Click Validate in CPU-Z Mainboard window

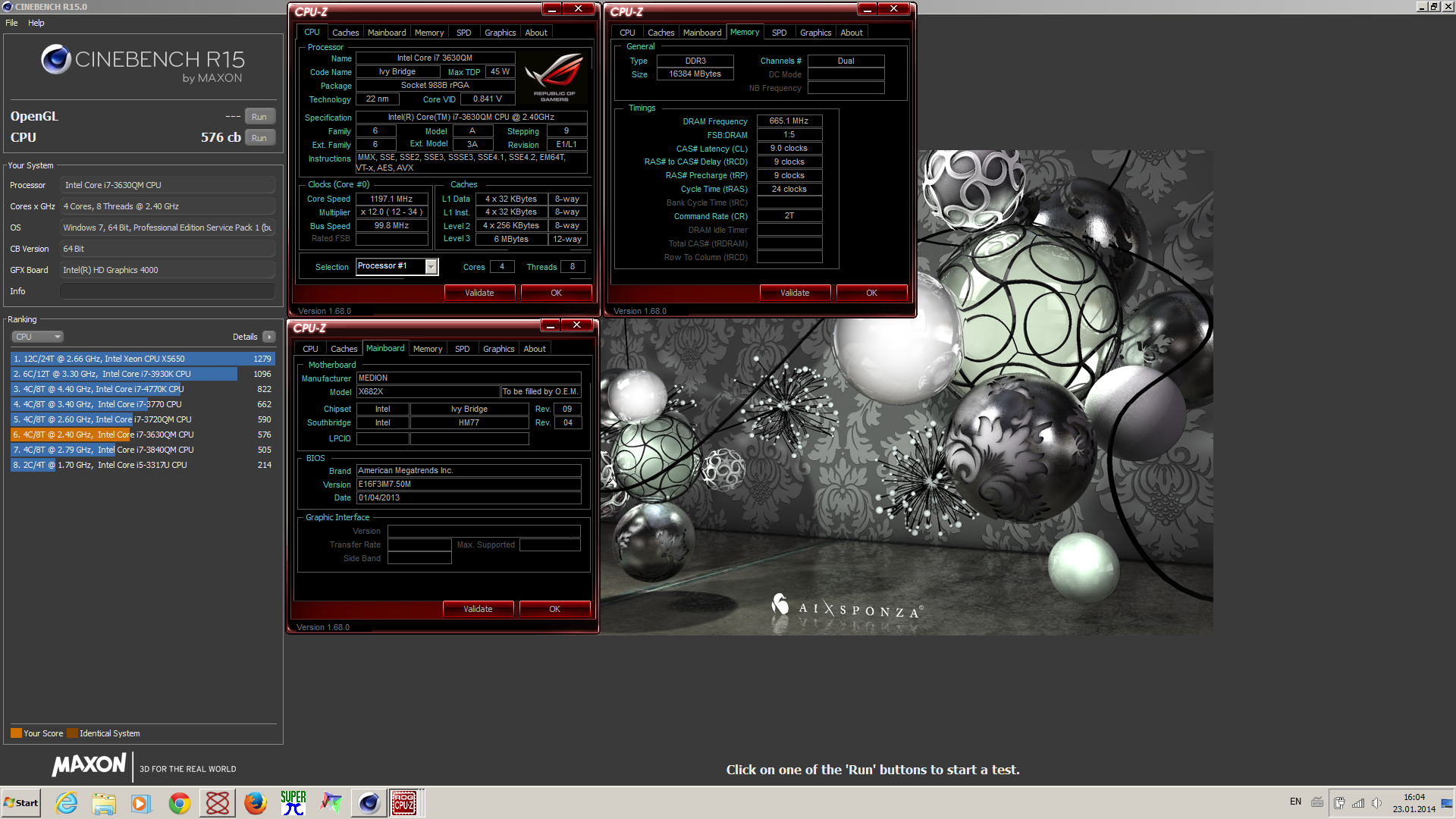(x=478, y=609)
